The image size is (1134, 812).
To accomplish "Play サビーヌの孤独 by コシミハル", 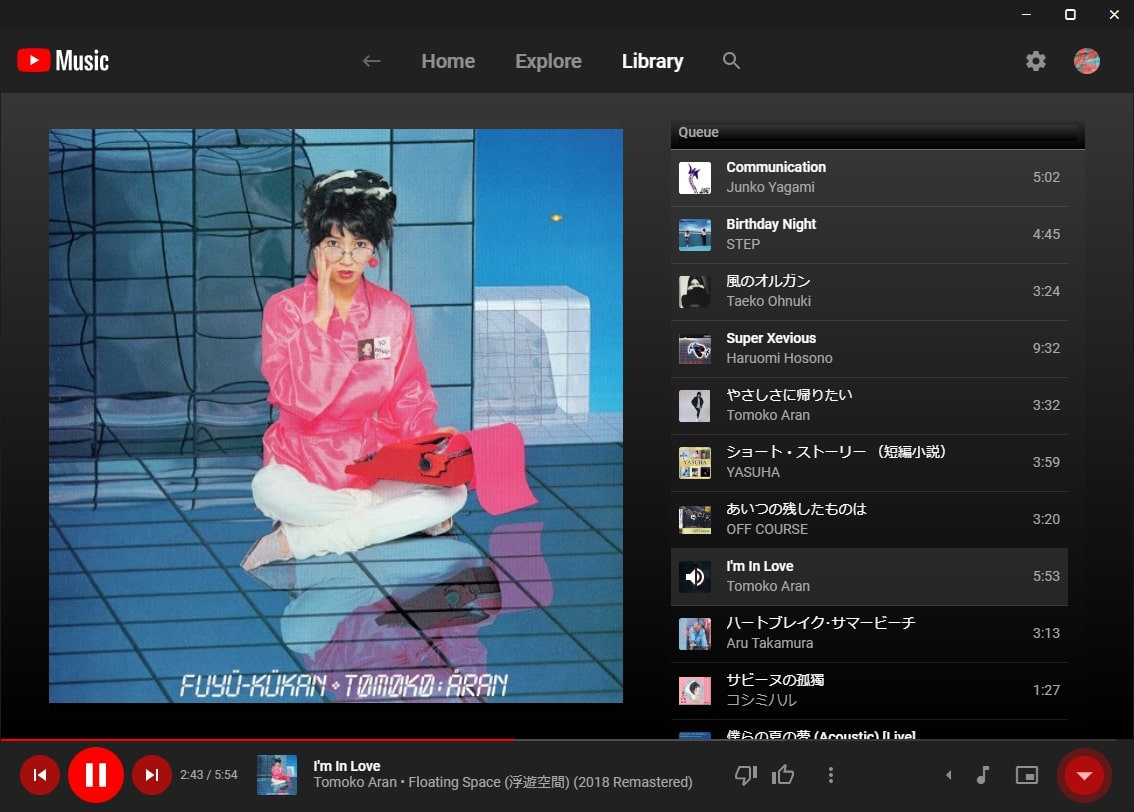I will click(869, 691).
